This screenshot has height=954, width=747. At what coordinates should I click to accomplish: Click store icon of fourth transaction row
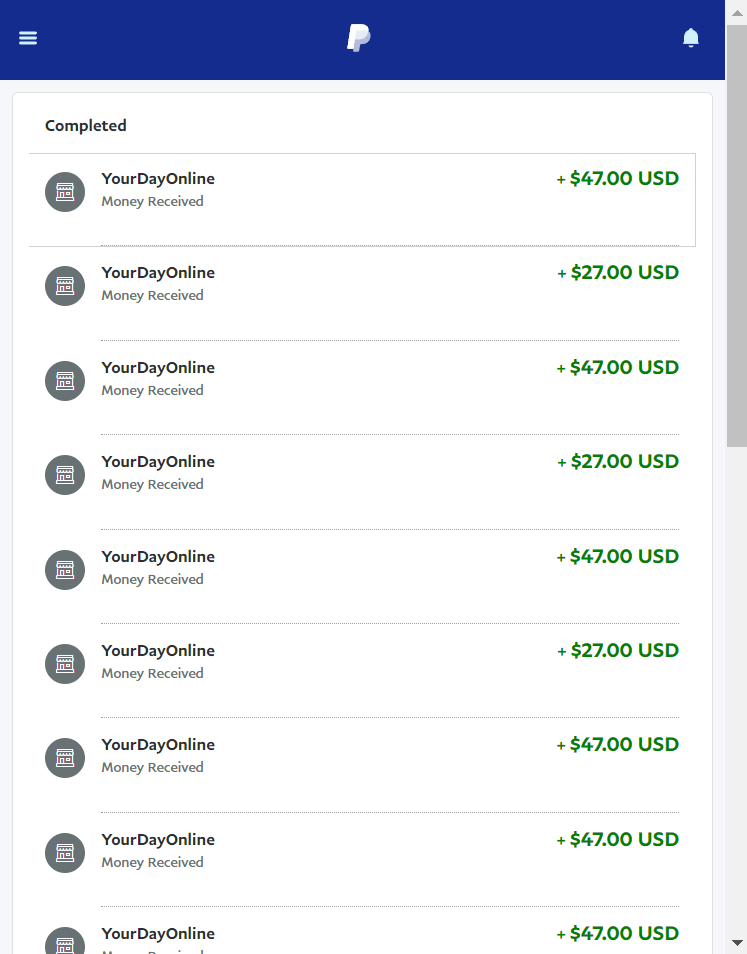65,475
